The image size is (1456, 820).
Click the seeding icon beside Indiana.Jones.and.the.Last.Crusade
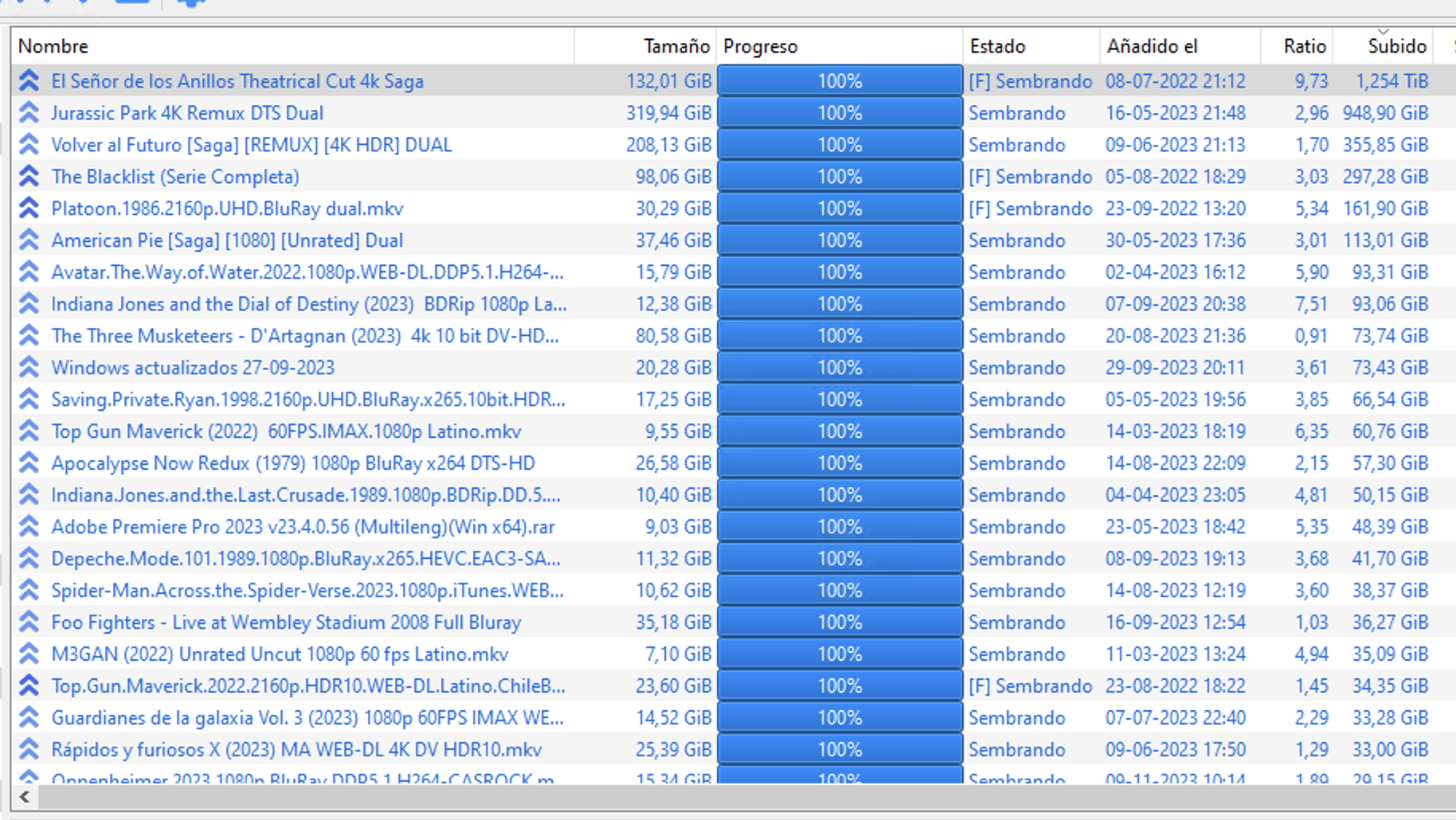(29, 494)
